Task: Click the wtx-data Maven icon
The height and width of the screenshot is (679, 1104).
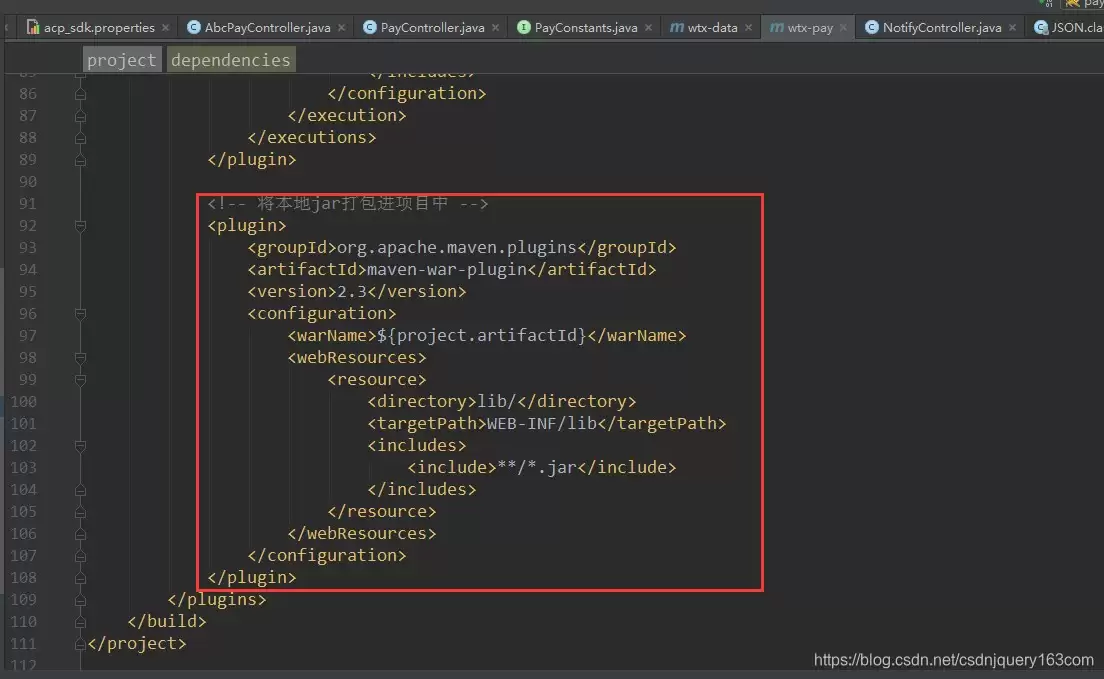Action: tap(677, 27)
